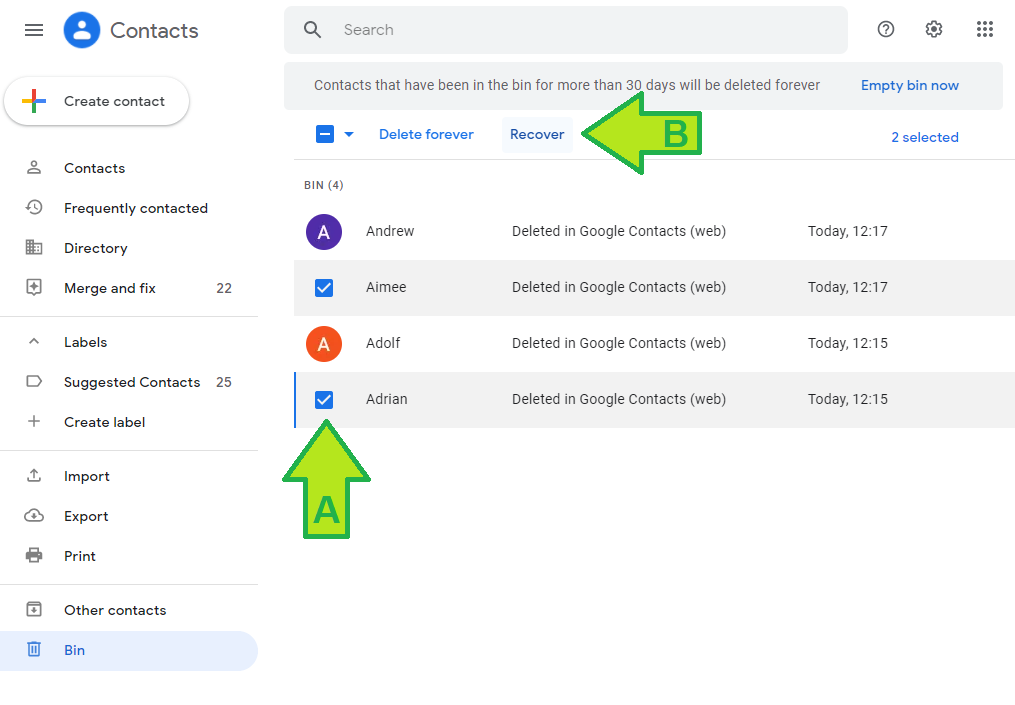Click the Frequently contacted icon
This screenshot has height=705, width=1015.
(33, 207)
